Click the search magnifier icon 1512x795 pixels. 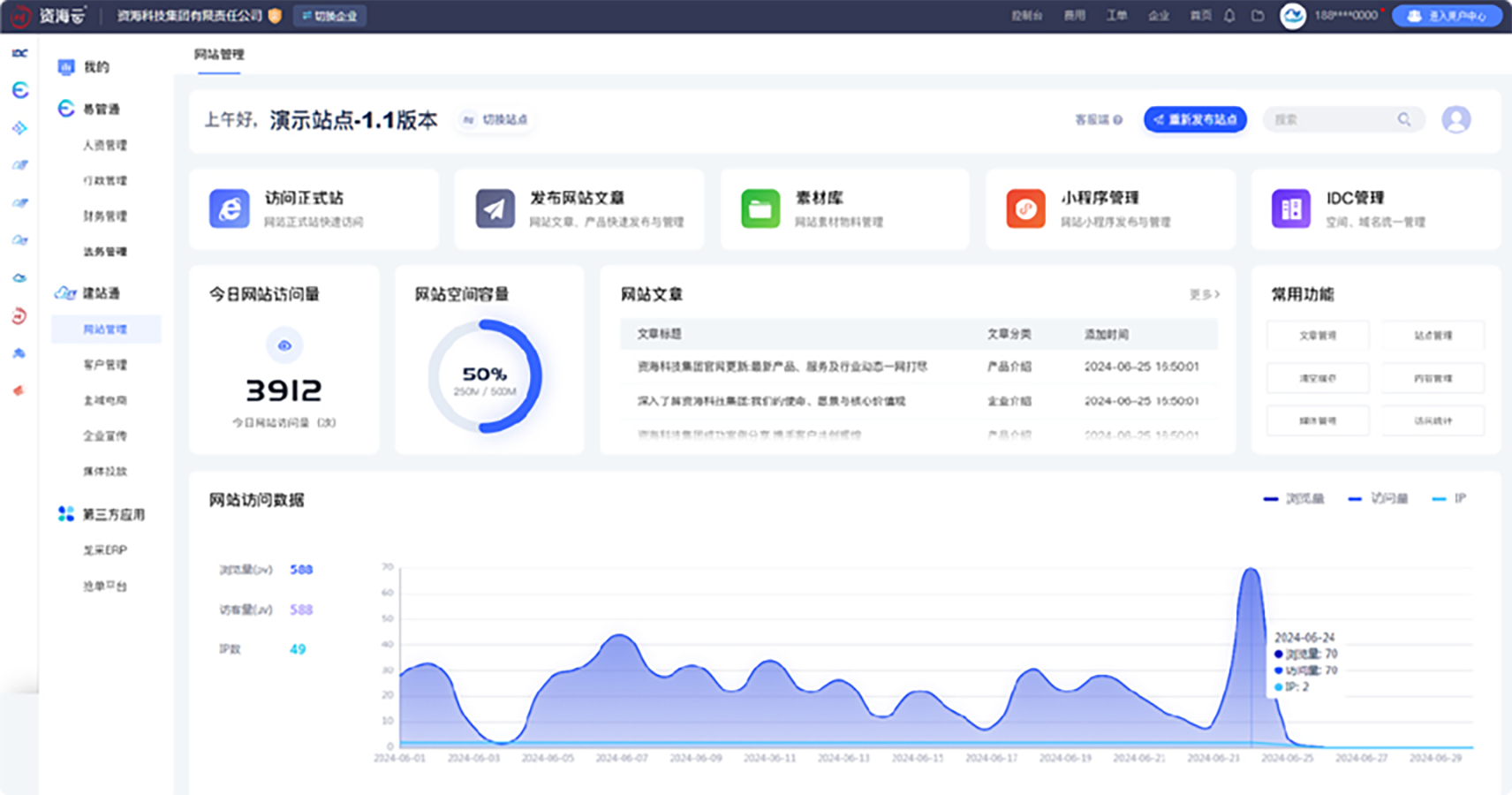1403,119
